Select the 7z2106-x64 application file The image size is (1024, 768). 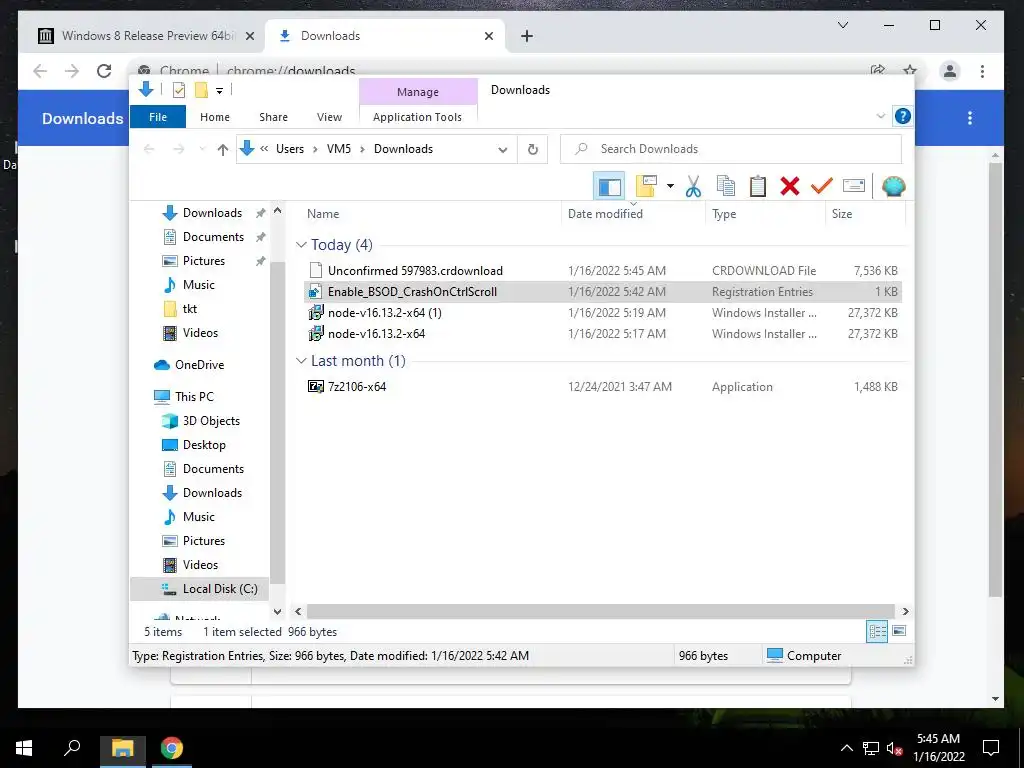click(x=603, y=387)
